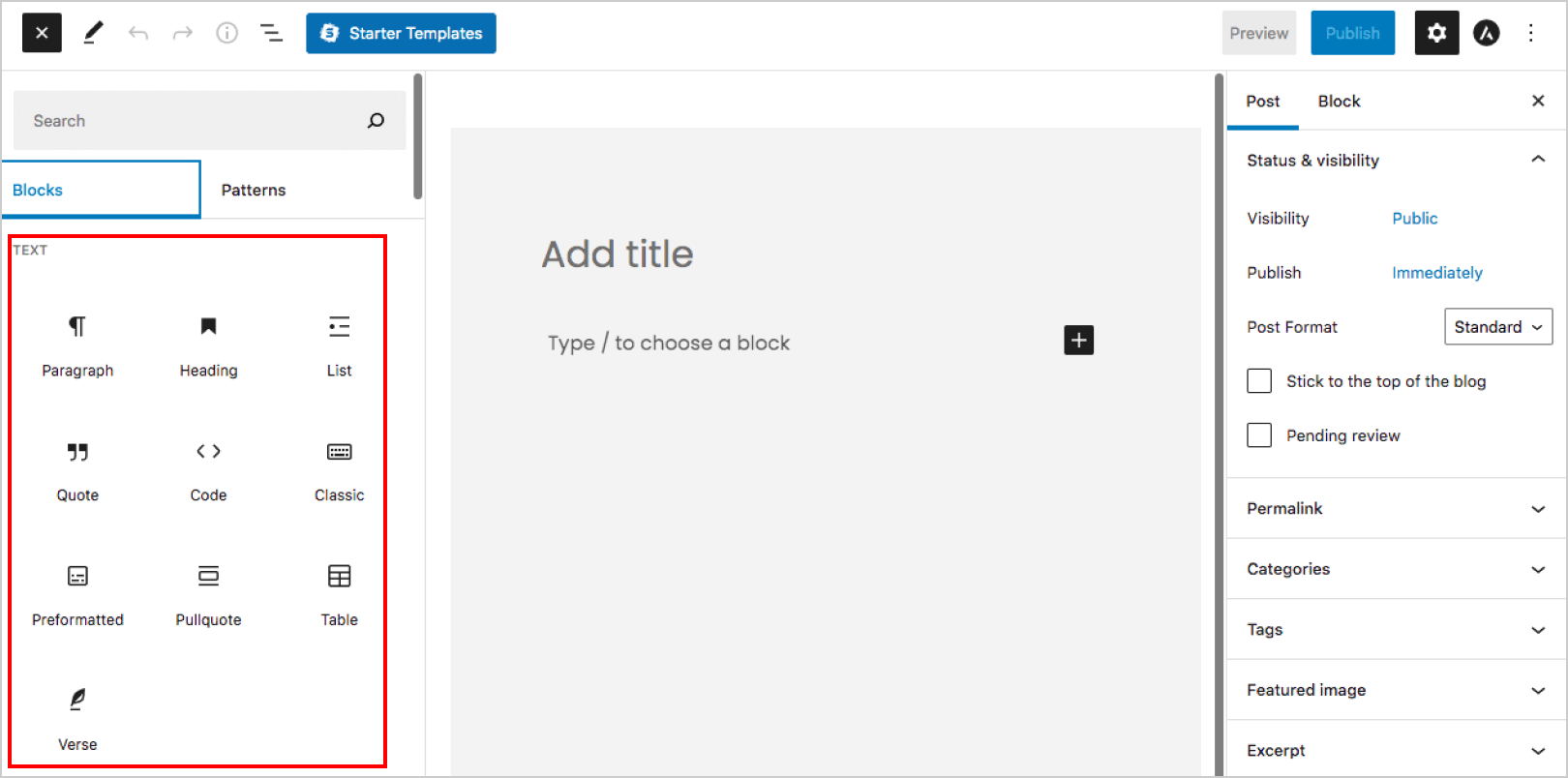Insert a Paragraph block

point(77,344)
